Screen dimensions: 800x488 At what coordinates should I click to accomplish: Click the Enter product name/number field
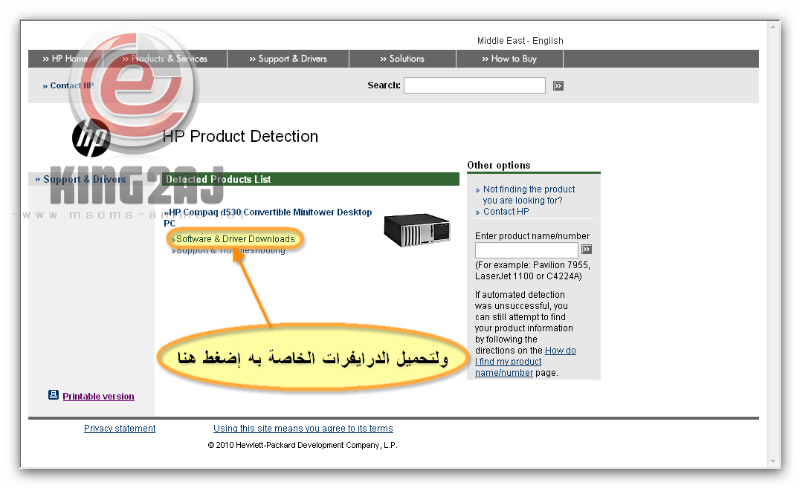coord(526,249)
